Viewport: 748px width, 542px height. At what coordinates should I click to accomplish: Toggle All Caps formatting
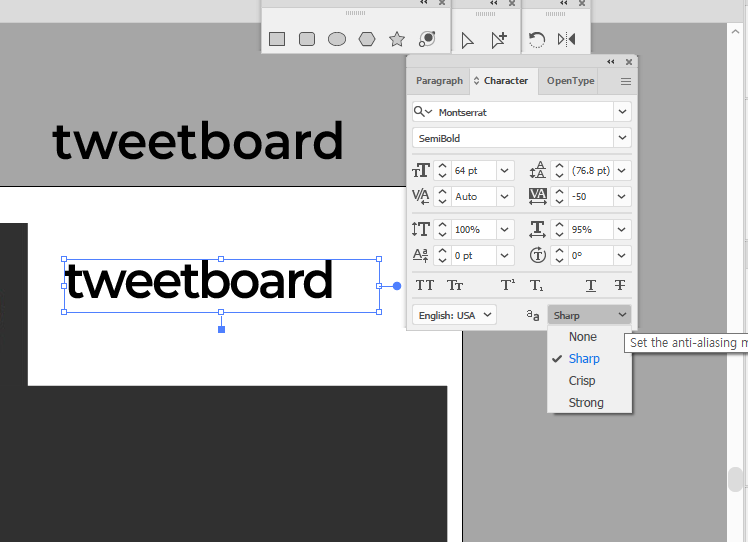425,285
